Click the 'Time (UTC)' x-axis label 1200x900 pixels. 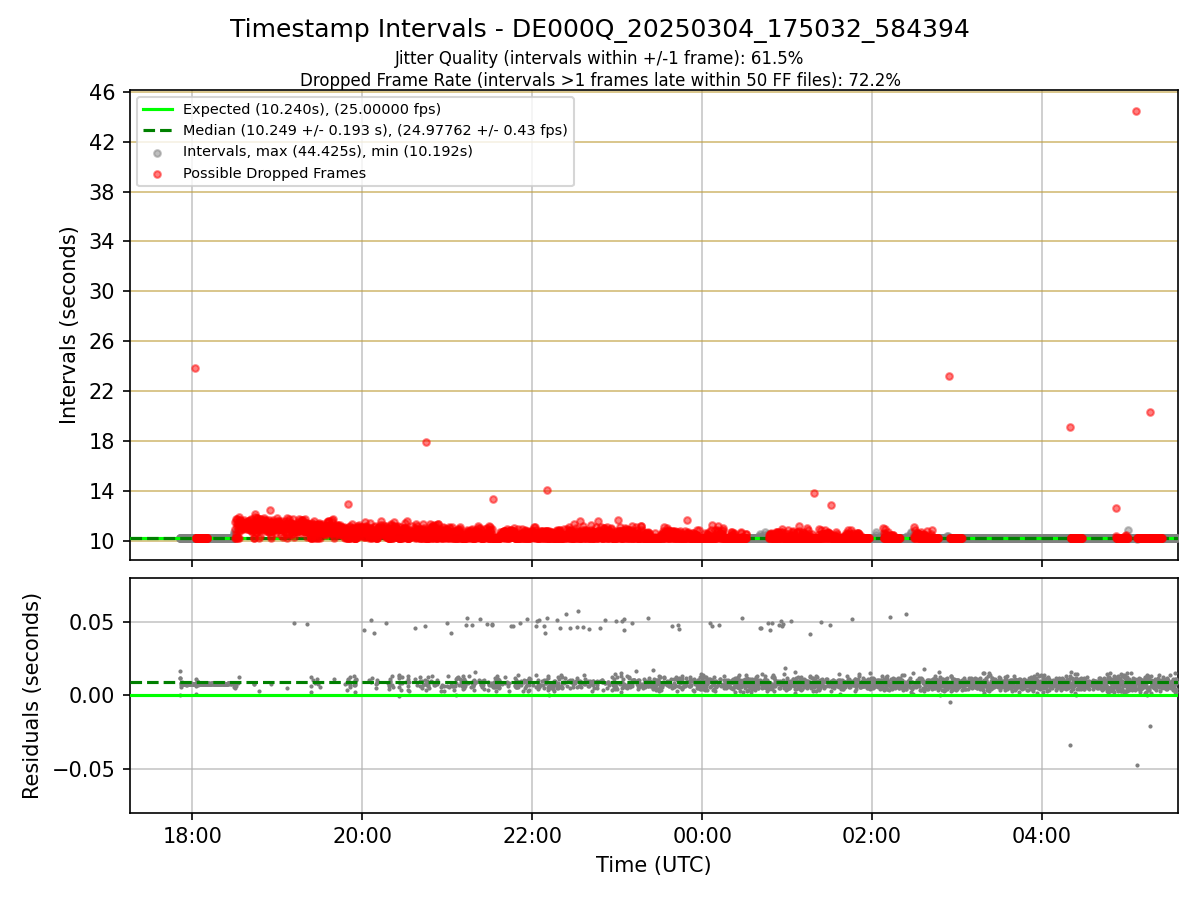(x=653, y=865)
